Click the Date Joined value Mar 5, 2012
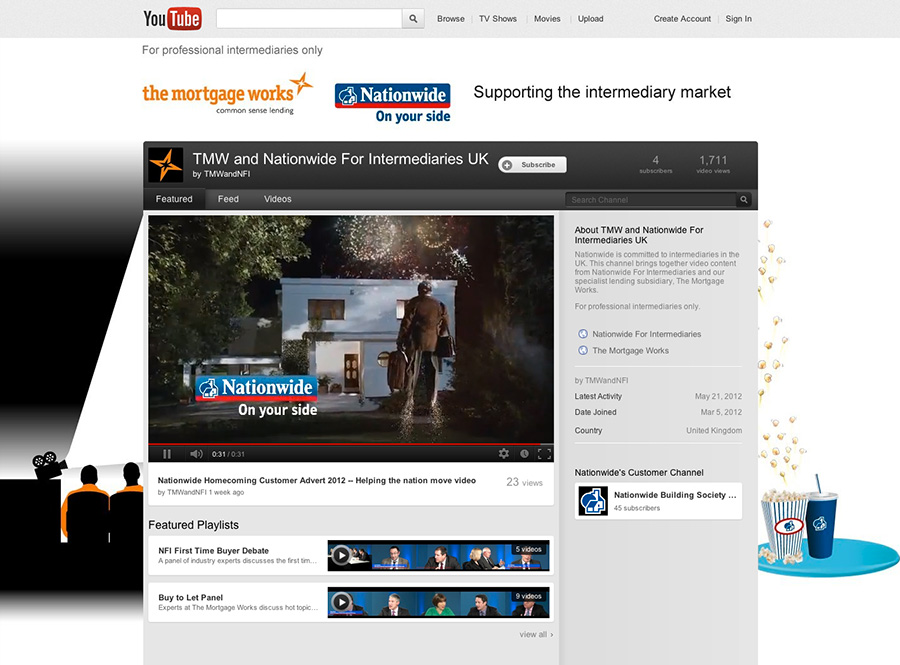This screenshot has height=665, width=900. (x=721, y=413)
